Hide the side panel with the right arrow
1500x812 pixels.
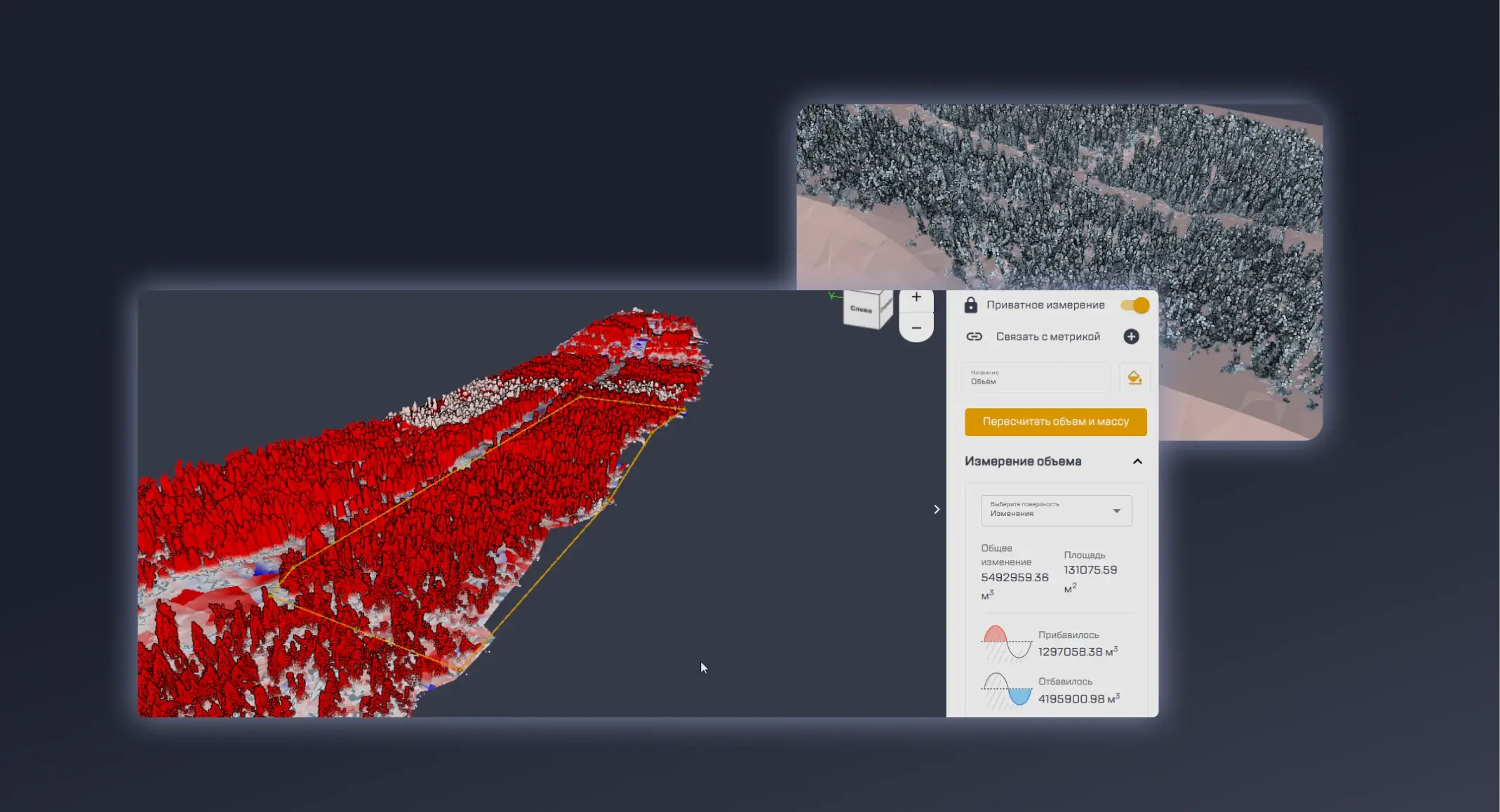(937, 510)
